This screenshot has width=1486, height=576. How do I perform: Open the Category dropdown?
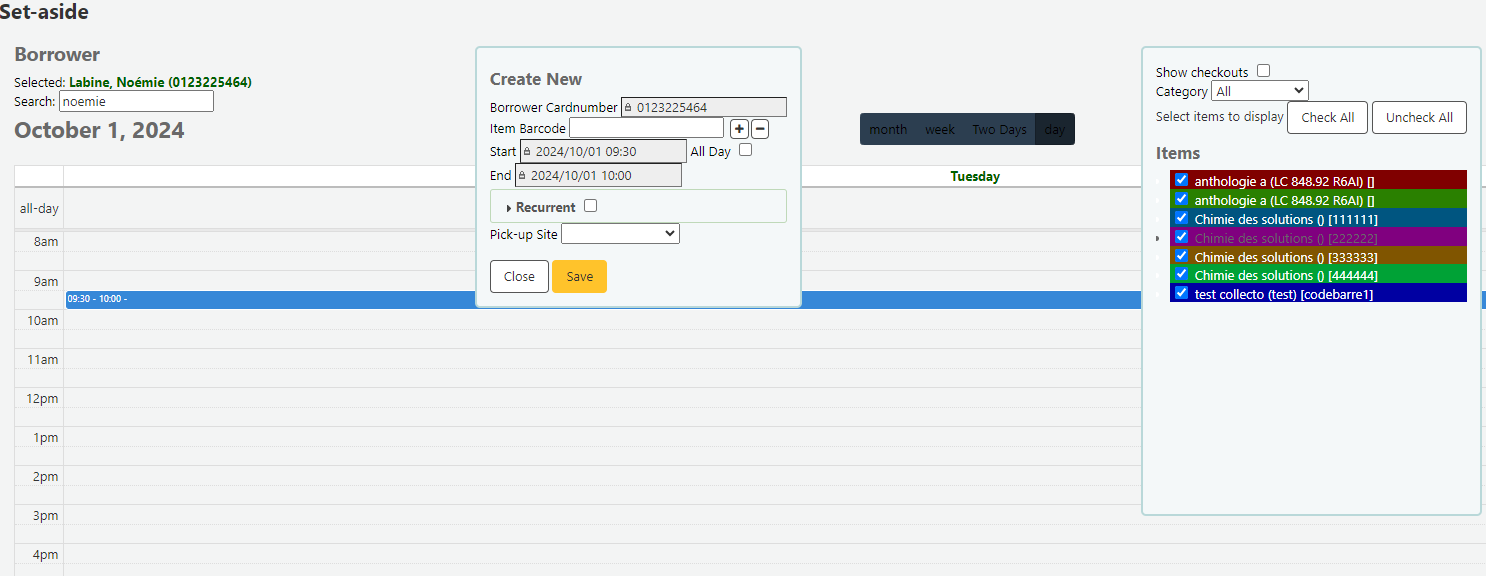[1259, 91]
